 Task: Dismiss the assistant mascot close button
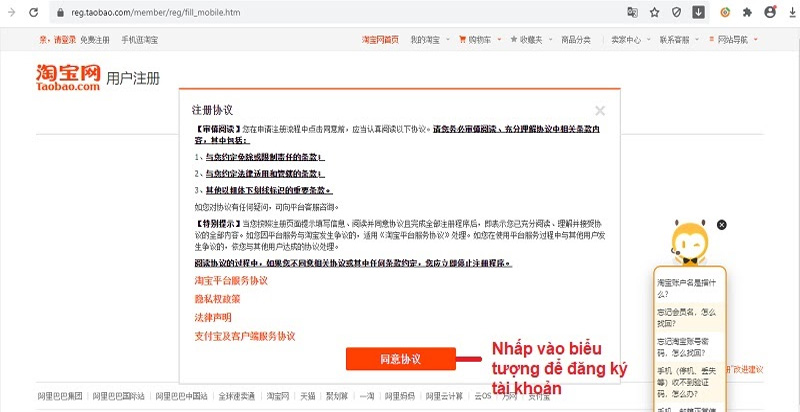(x=721, y=224)
